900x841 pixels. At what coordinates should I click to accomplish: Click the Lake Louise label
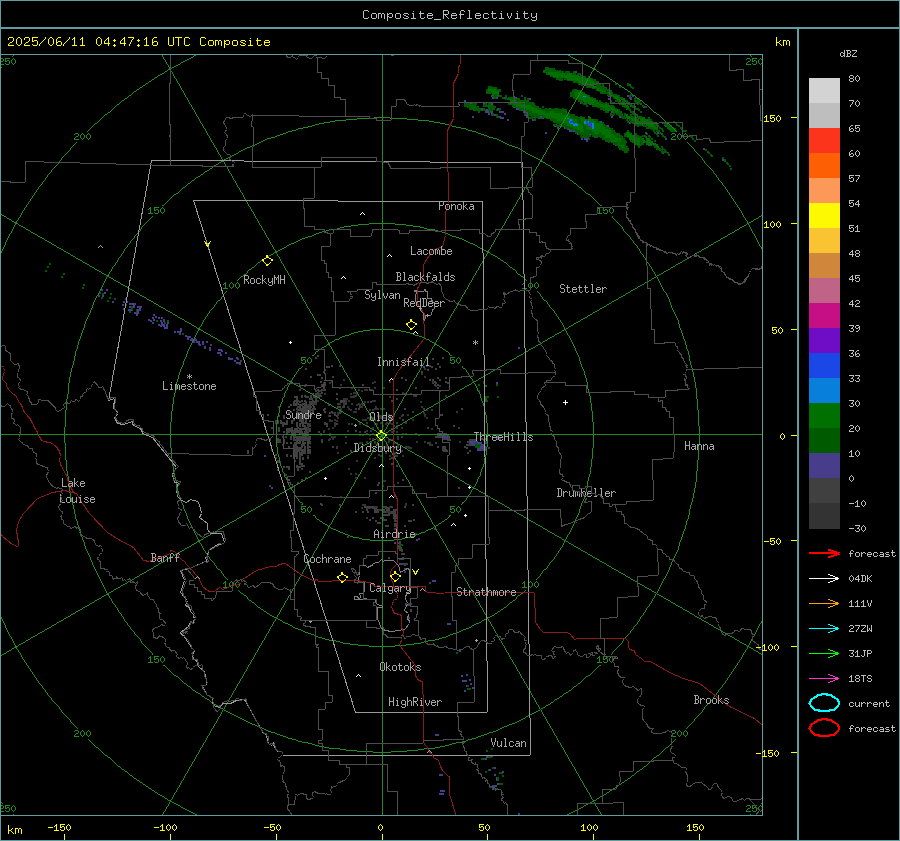pyautogui.click(x=77, y=491)
